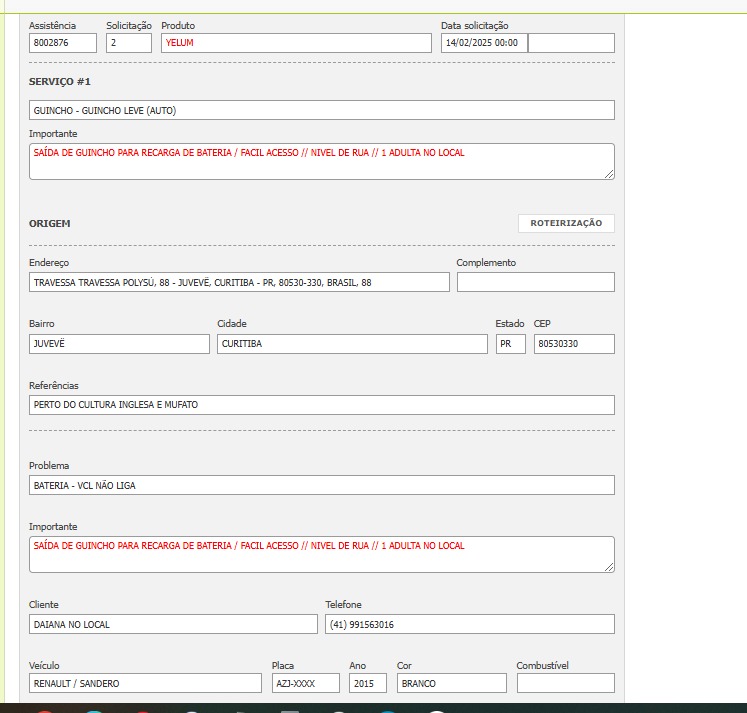Click the Telefone number field
This screenshot has height=713, width=747.
click(469, 624)
